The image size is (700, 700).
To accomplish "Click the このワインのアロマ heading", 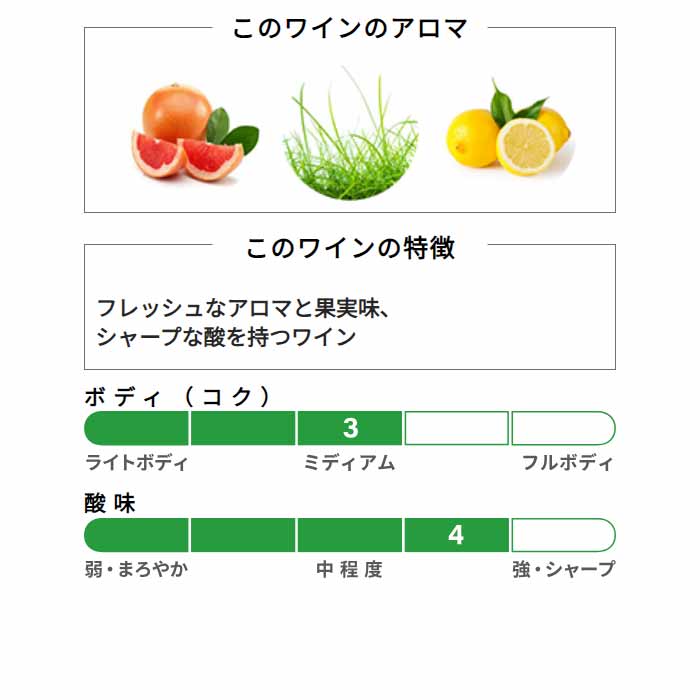I will pyautogui.click(x=350, y=28).
